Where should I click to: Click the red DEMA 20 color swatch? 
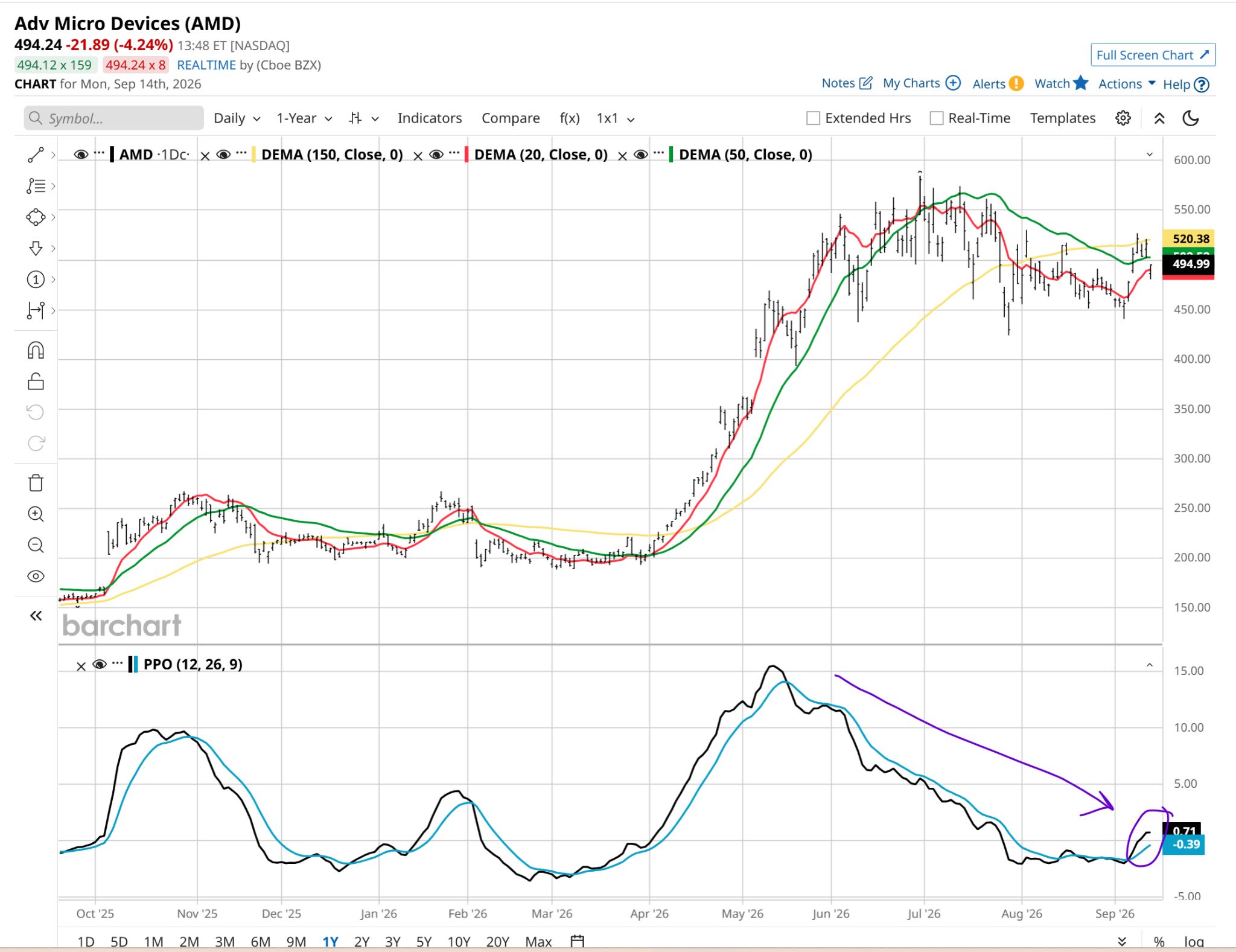click(x=466, y=155)
